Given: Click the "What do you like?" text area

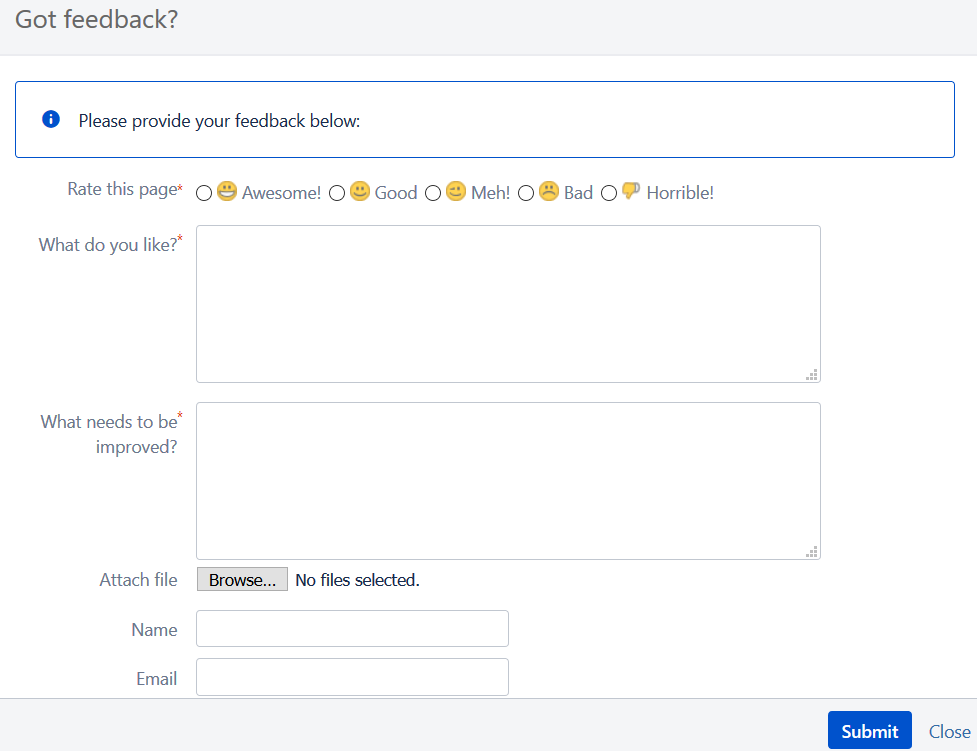Looking at the screenshot, I should pyautogui.click(x=508, y=303).
